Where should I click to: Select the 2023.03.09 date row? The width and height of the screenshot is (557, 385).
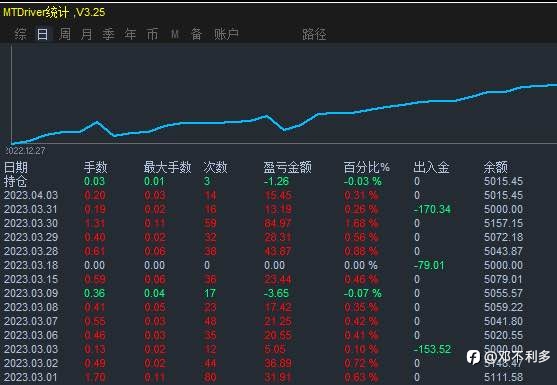31,293
